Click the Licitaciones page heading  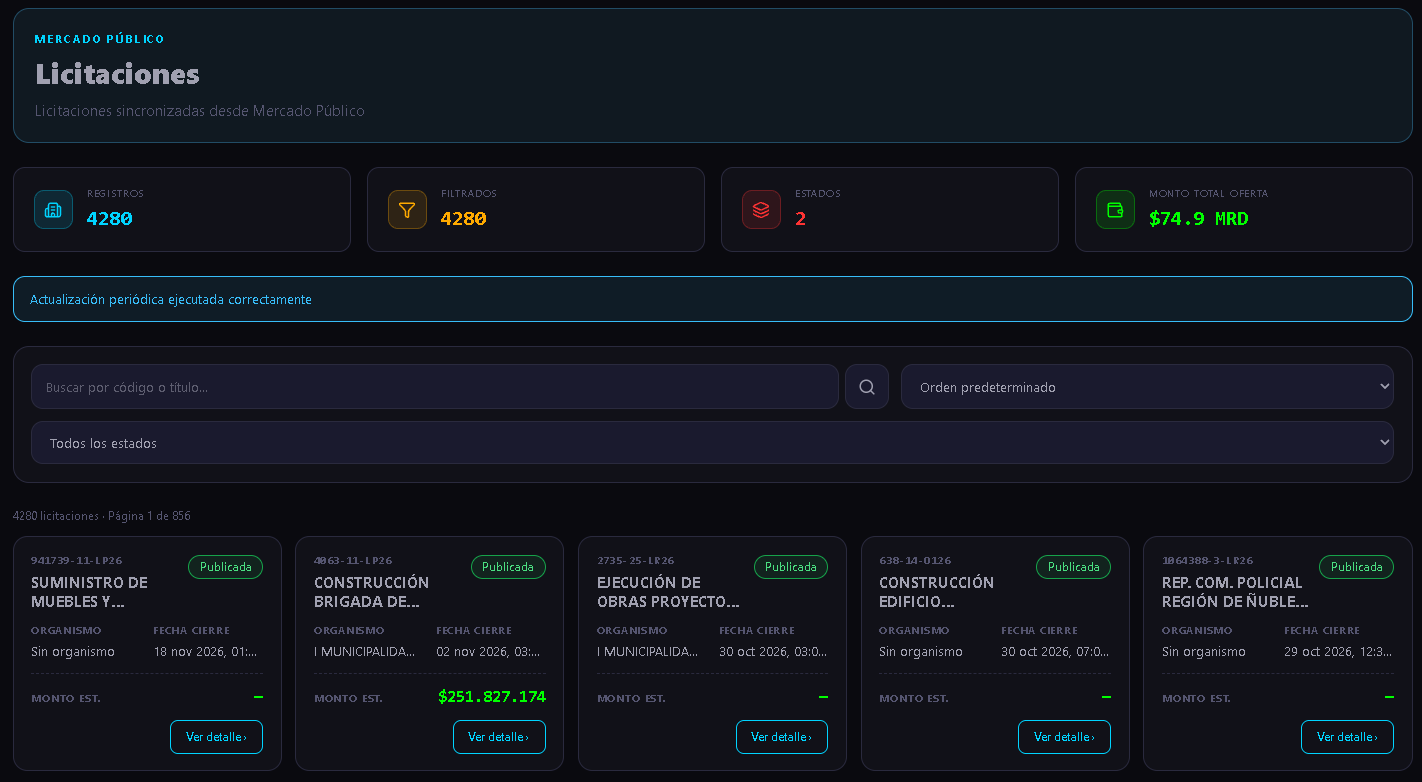[x=117, y=74]
